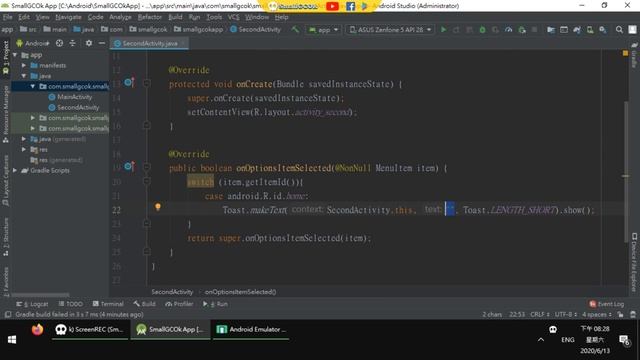Viewport: 640px width, 360px height.
Task: Fold the onCreate method on line 13
Action: pyautogui.click(x=147, y=83)
